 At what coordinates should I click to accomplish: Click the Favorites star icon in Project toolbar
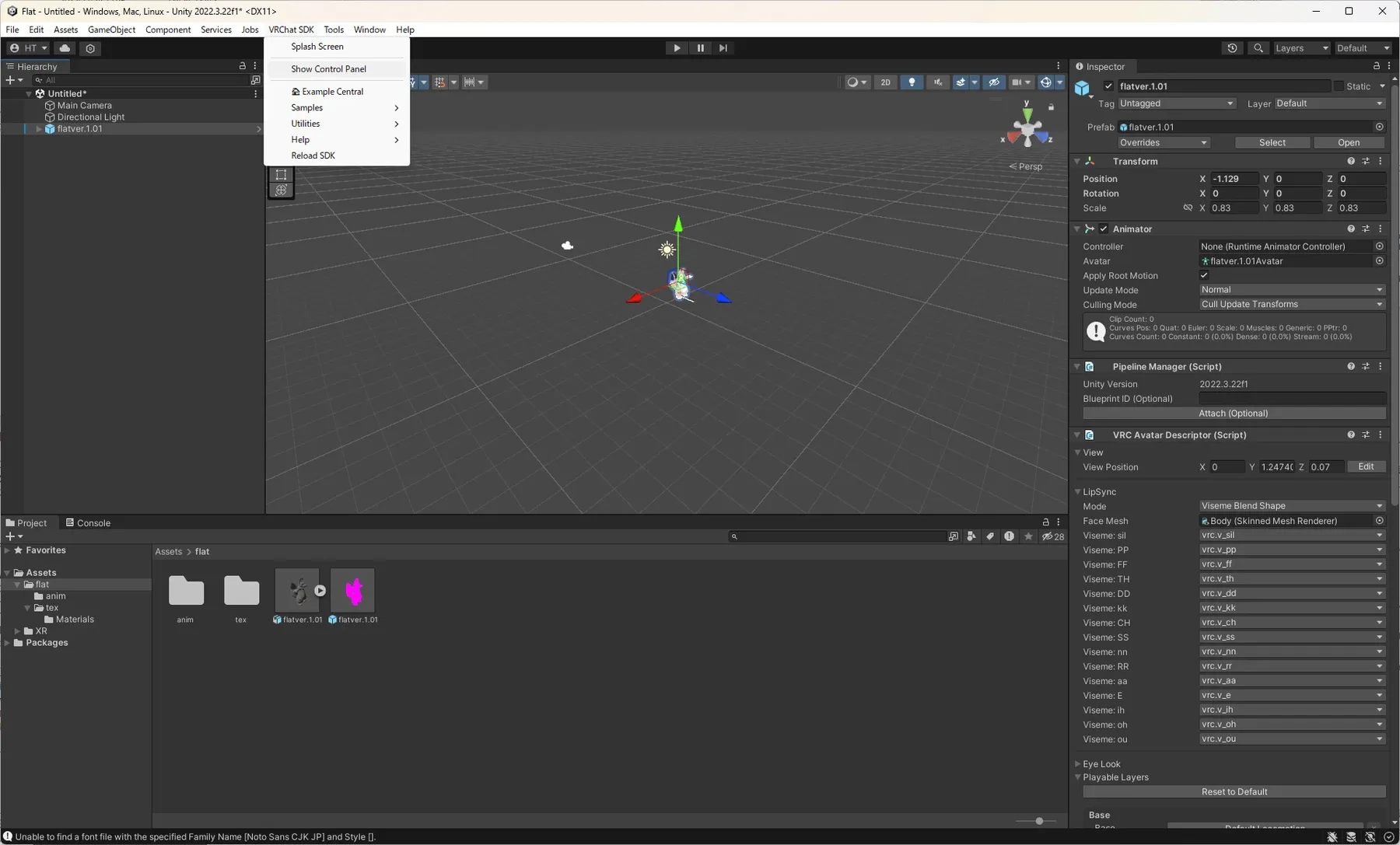1028,536
